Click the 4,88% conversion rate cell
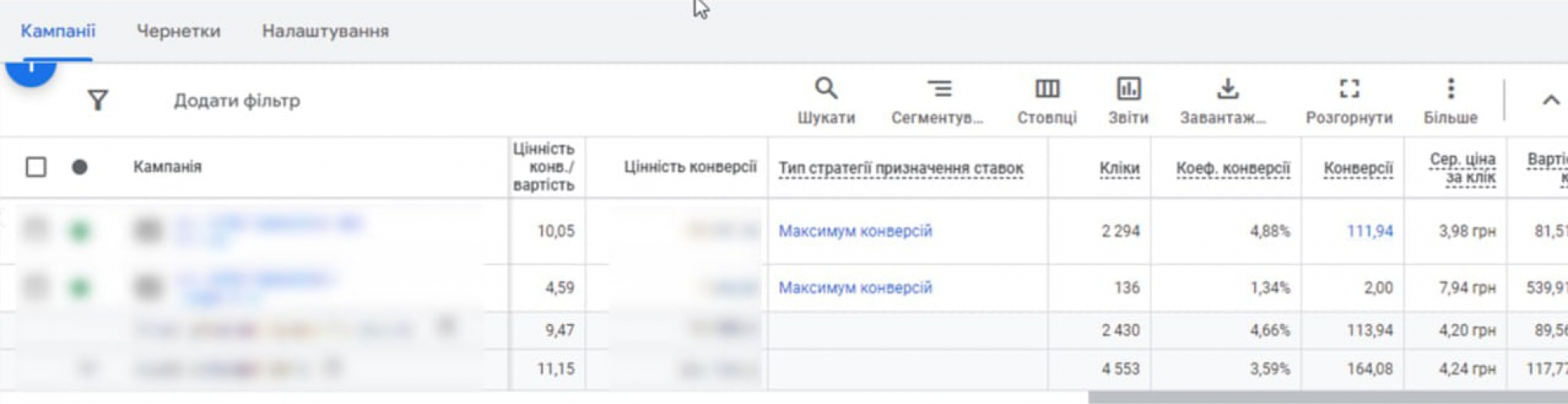Image resolution: width=1568 pixels, height=404 pixels. tap(1269, 231)
